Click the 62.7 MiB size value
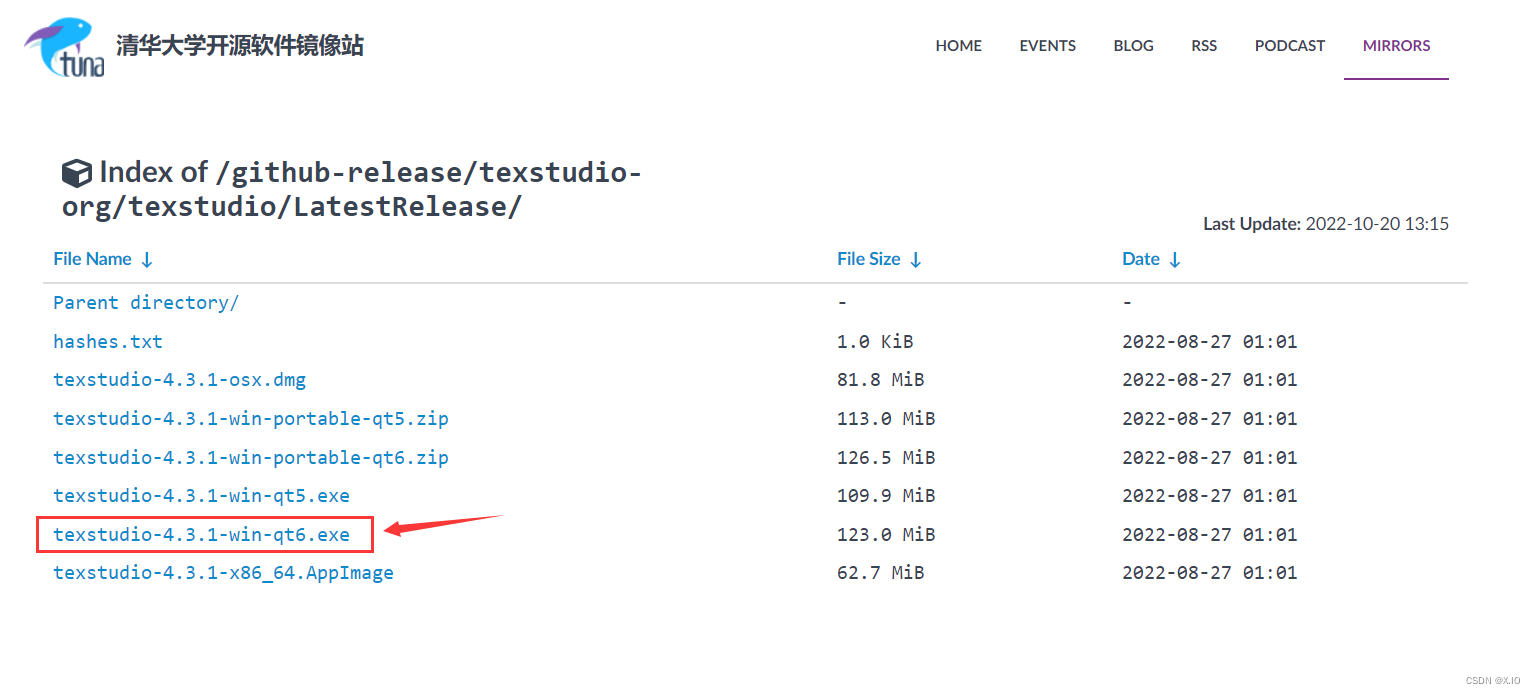The image size is (1536, 694). click(880, 573)
